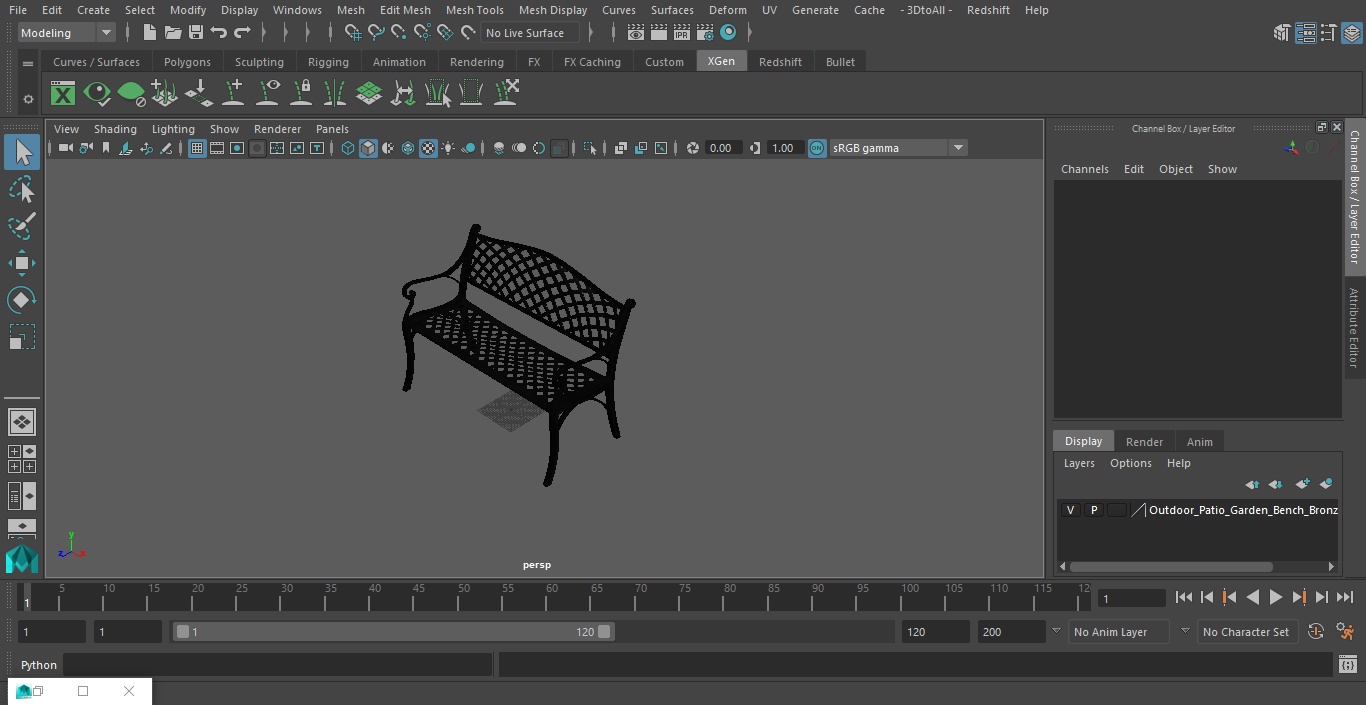Open the Mesh Tools menu
This screenshot has width=1366, height=705.
(474, 10)
